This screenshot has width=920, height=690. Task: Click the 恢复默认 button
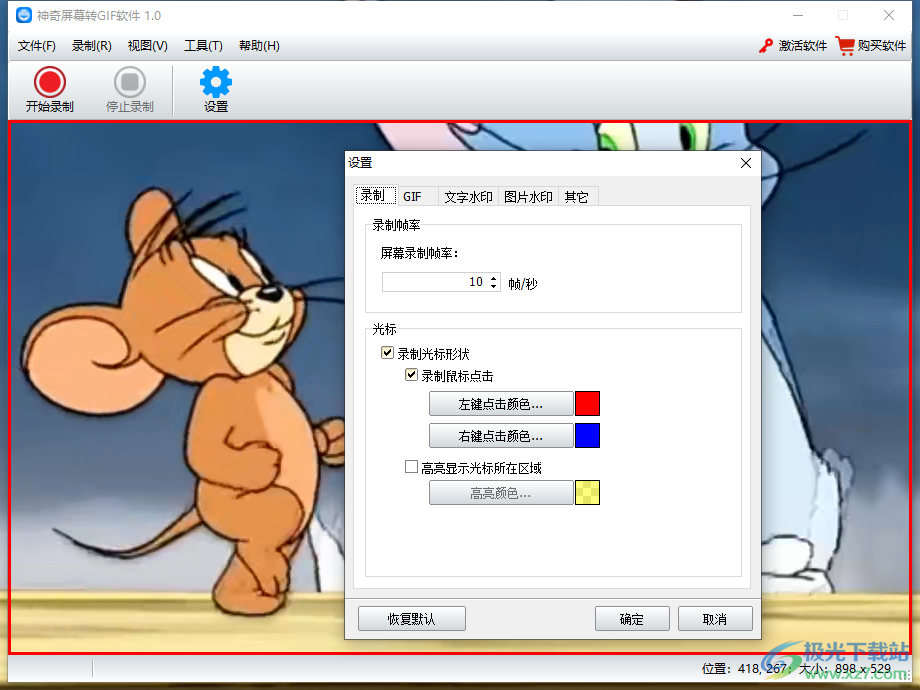412,619
